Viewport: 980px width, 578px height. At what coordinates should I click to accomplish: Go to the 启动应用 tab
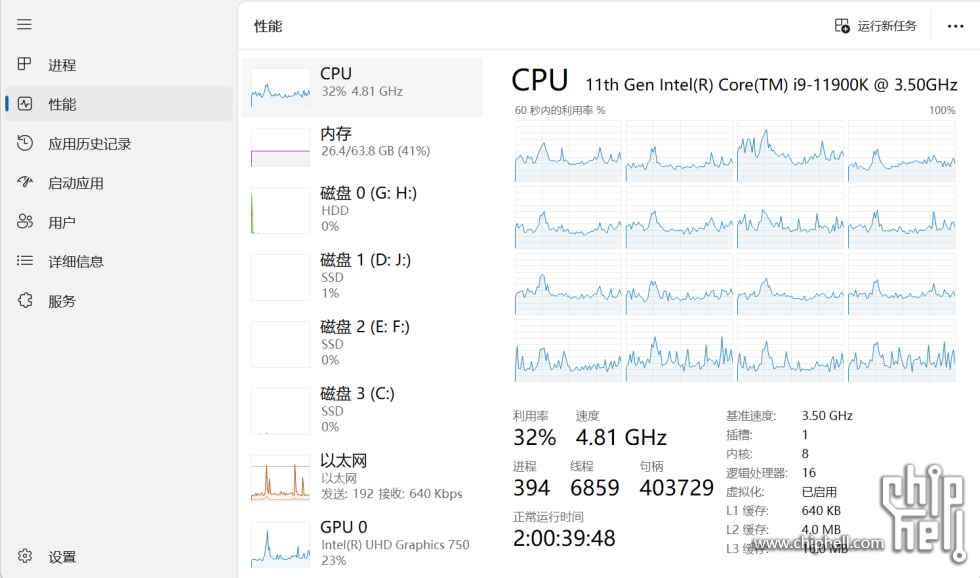[119, 182]
